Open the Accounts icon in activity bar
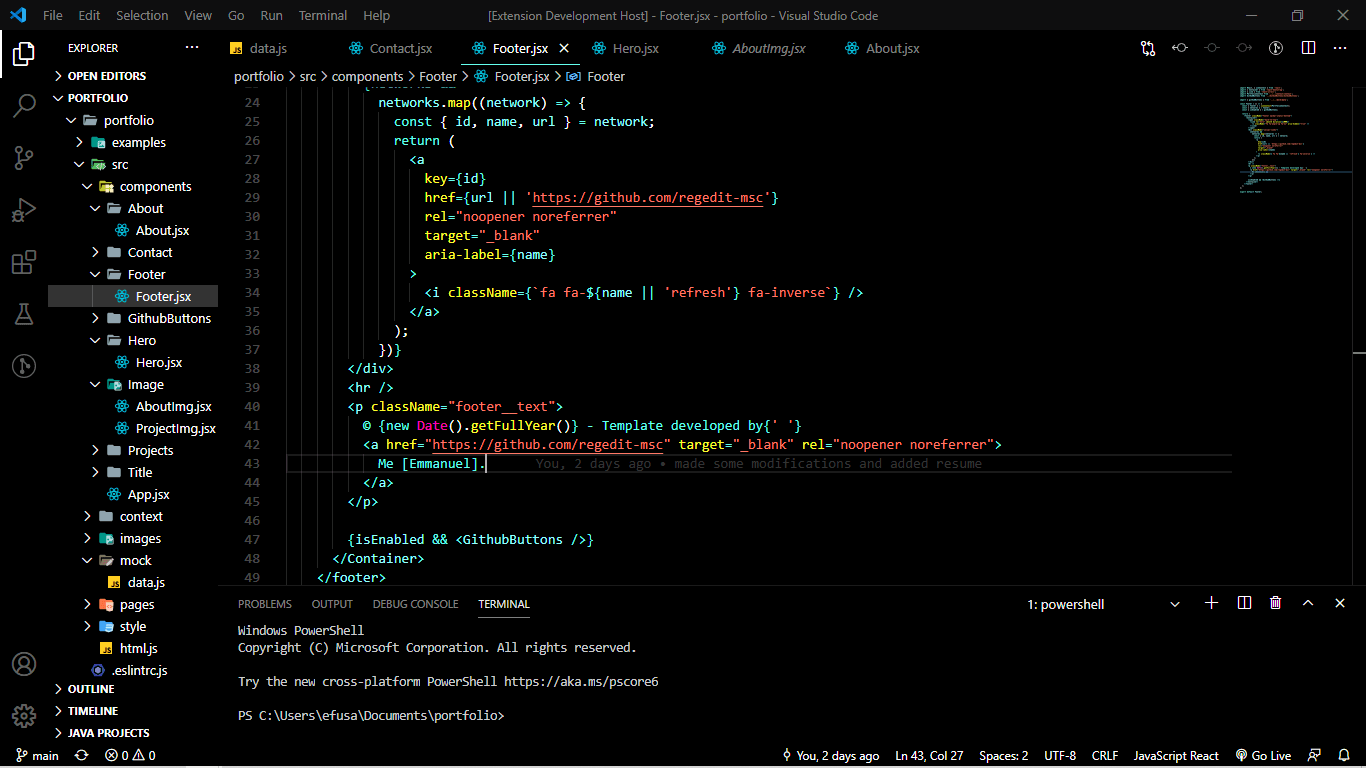 tap(24, 664)
